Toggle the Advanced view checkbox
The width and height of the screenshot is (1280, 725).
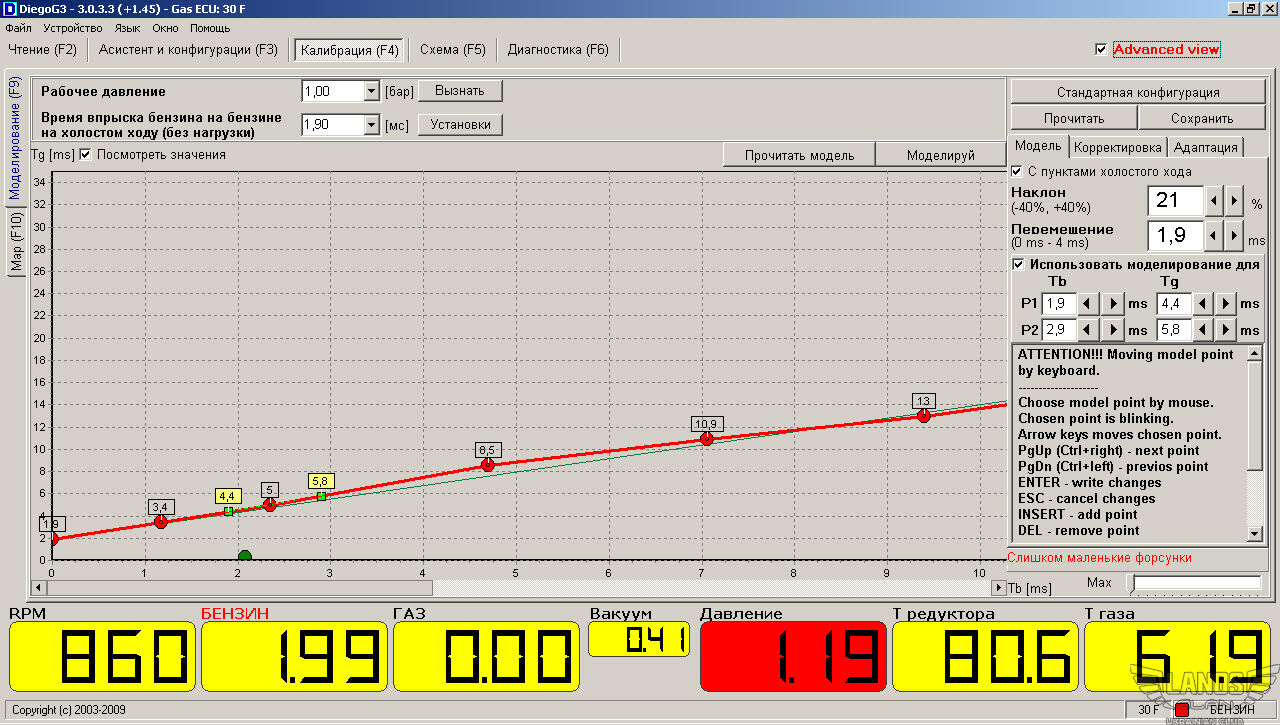click(1101, 49)
